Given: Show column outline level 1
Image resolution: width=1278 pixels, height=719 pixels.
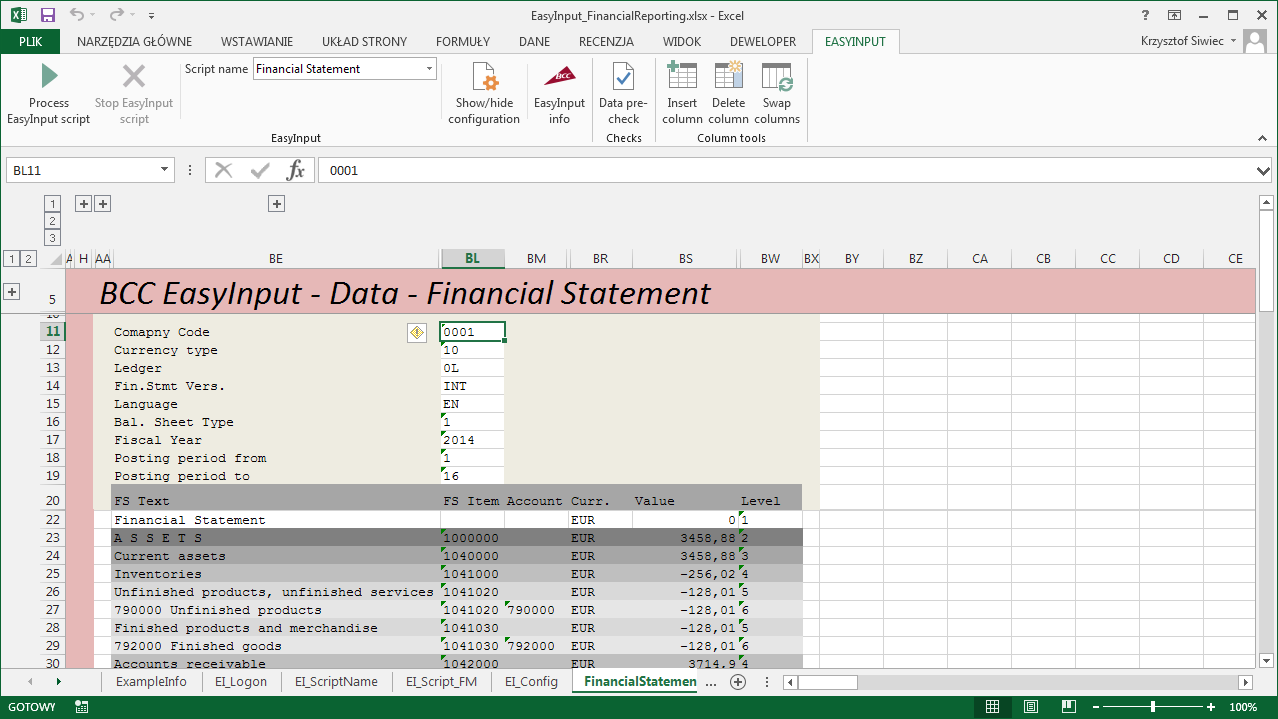Looking at the screenshot, I should pos(54,204).
